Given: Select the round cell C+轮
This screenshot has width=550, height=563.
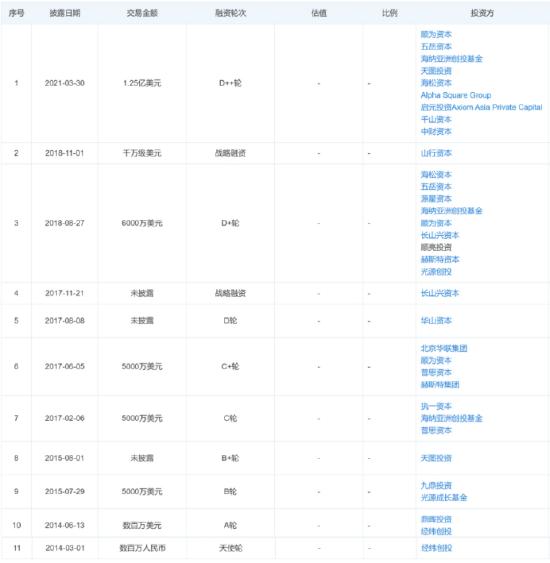Looking at the screenshot, I should [x=230, y=367].
